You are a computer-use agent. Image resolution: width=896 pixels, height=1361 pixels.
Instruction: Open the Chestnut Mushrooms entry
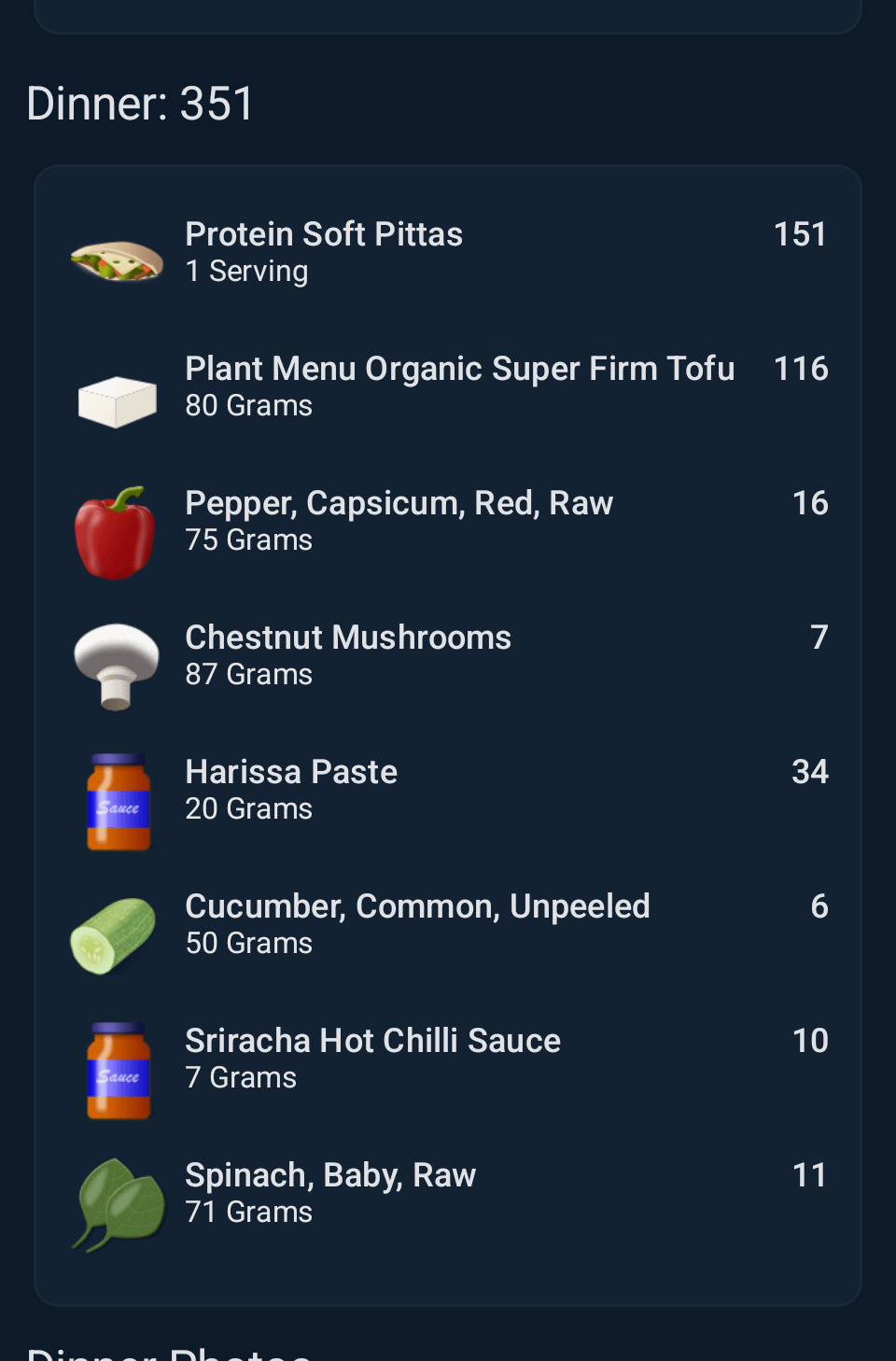pos(348,638)
